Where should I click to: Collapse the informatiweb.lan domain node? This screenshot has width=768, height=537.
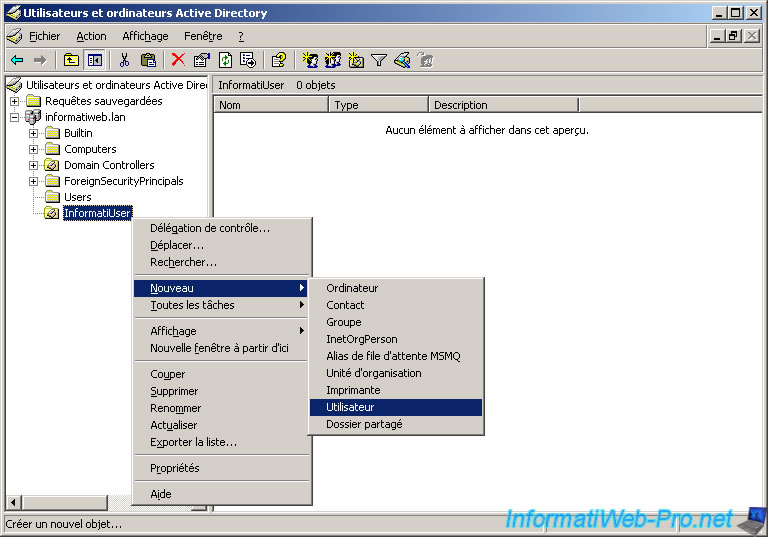[14, 117]
